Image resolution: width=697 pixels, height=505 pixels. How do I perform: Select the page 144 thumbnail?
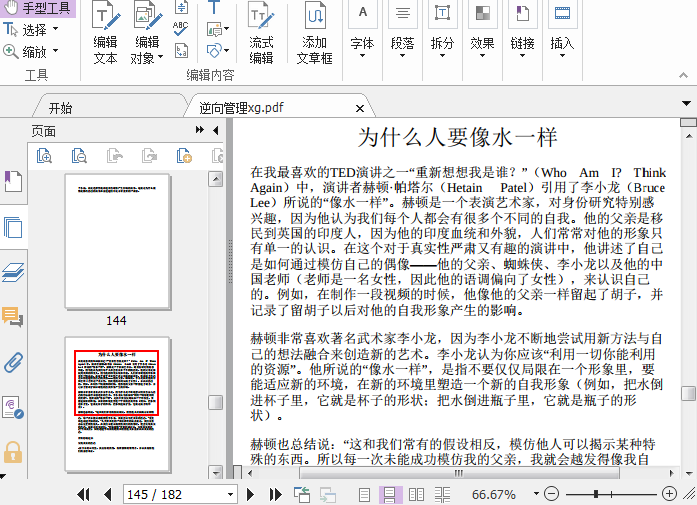coord(117,241)
